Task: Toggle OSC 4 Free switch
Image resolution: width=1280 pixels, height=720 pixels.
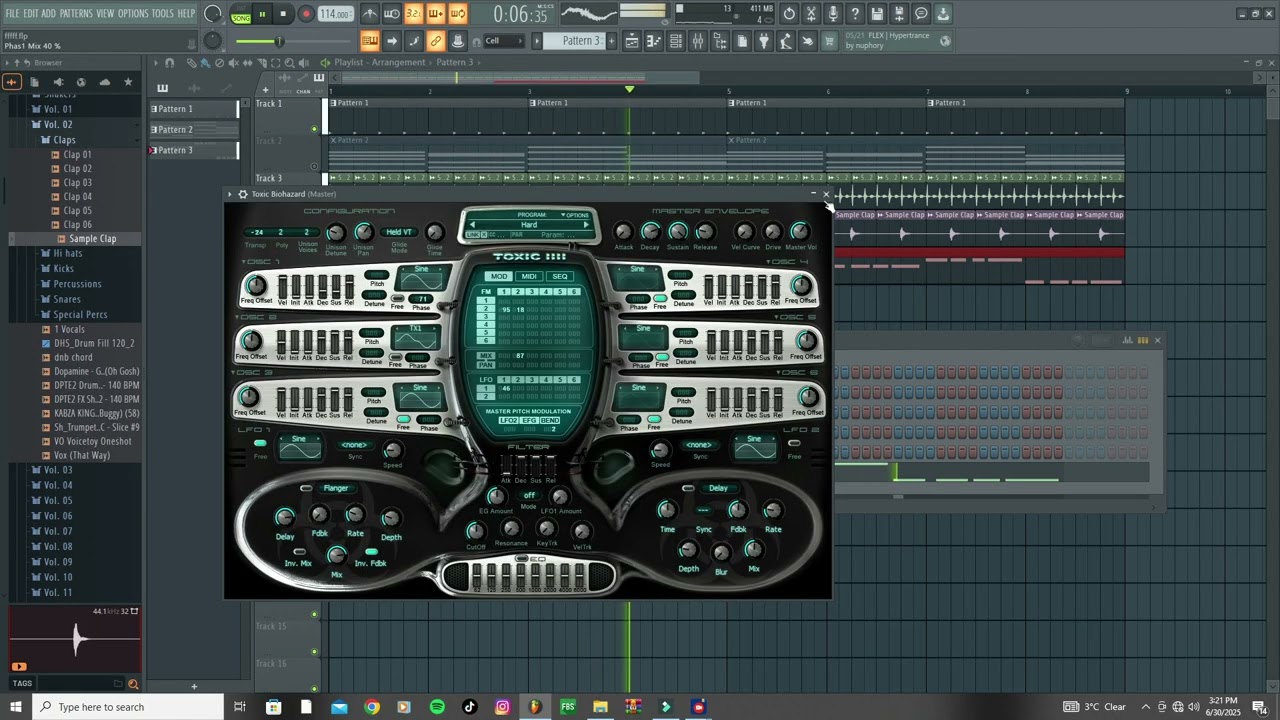Action: [x=660, y=298]
